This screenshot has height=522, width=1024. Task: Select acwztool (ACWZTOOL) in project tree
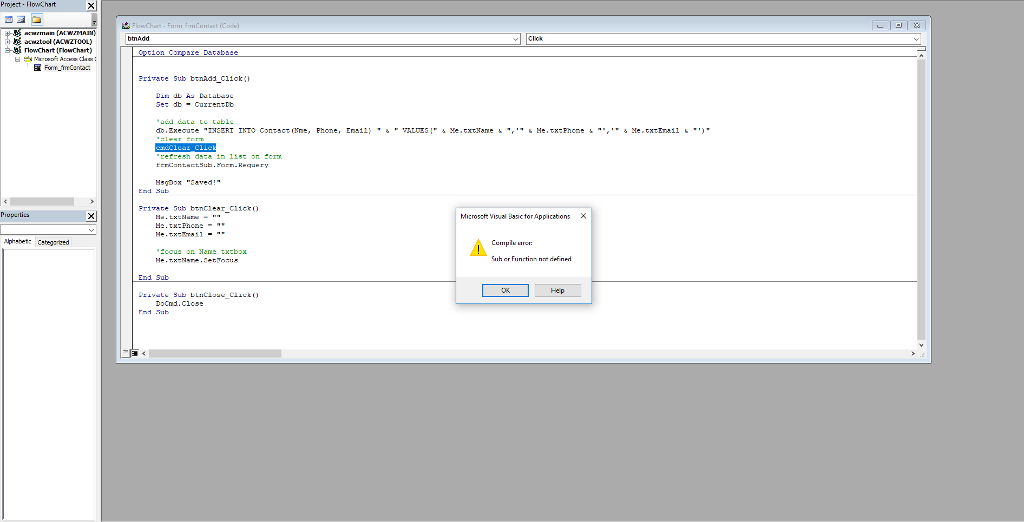click(58, 41)
